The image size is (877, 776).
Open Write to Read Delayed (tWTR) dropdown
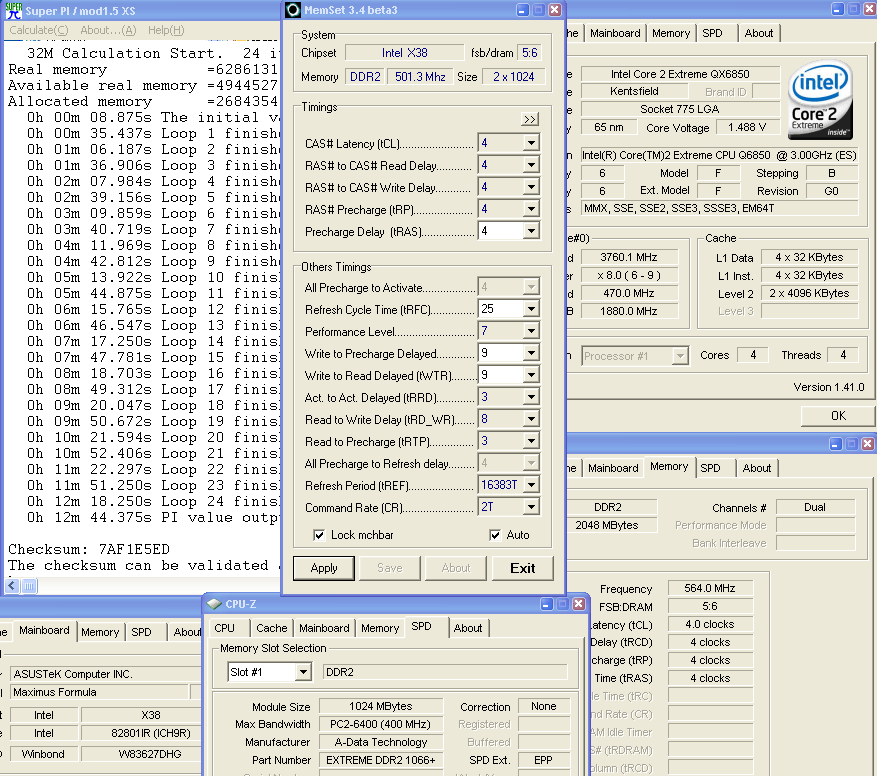click(x=531, y=375)
